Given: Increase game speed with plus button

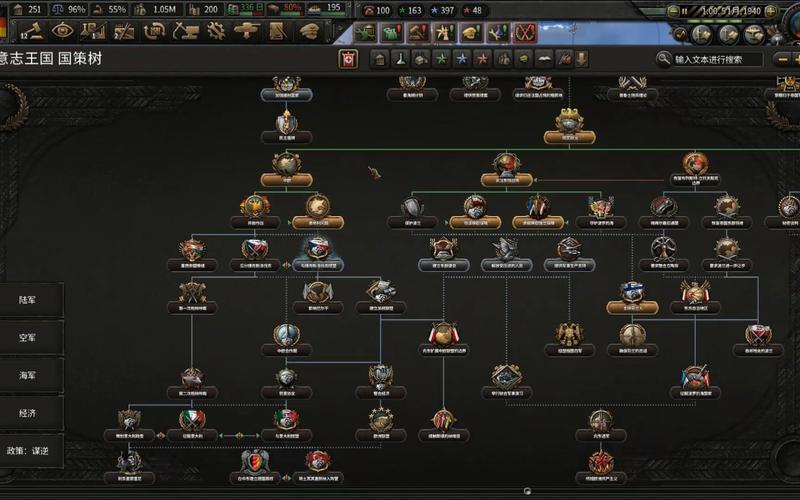Looking at the screenshot, I should (771, 11).
